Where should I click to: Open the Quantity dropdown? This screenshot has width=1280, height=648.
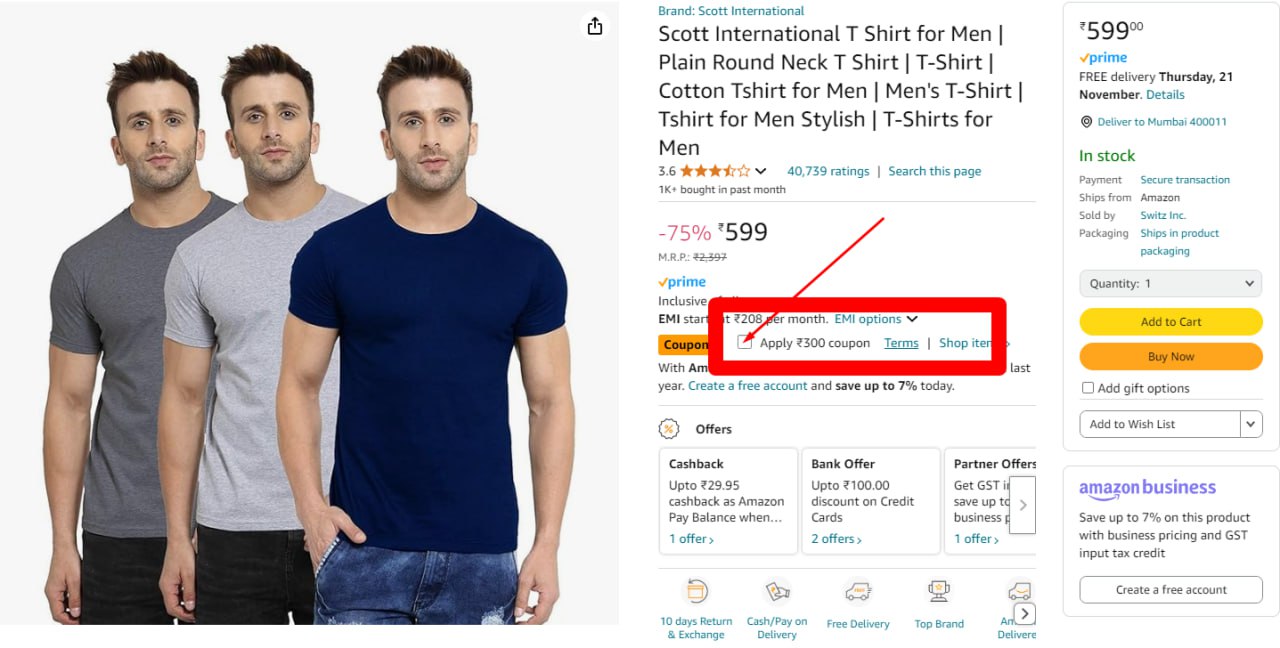1170,284
